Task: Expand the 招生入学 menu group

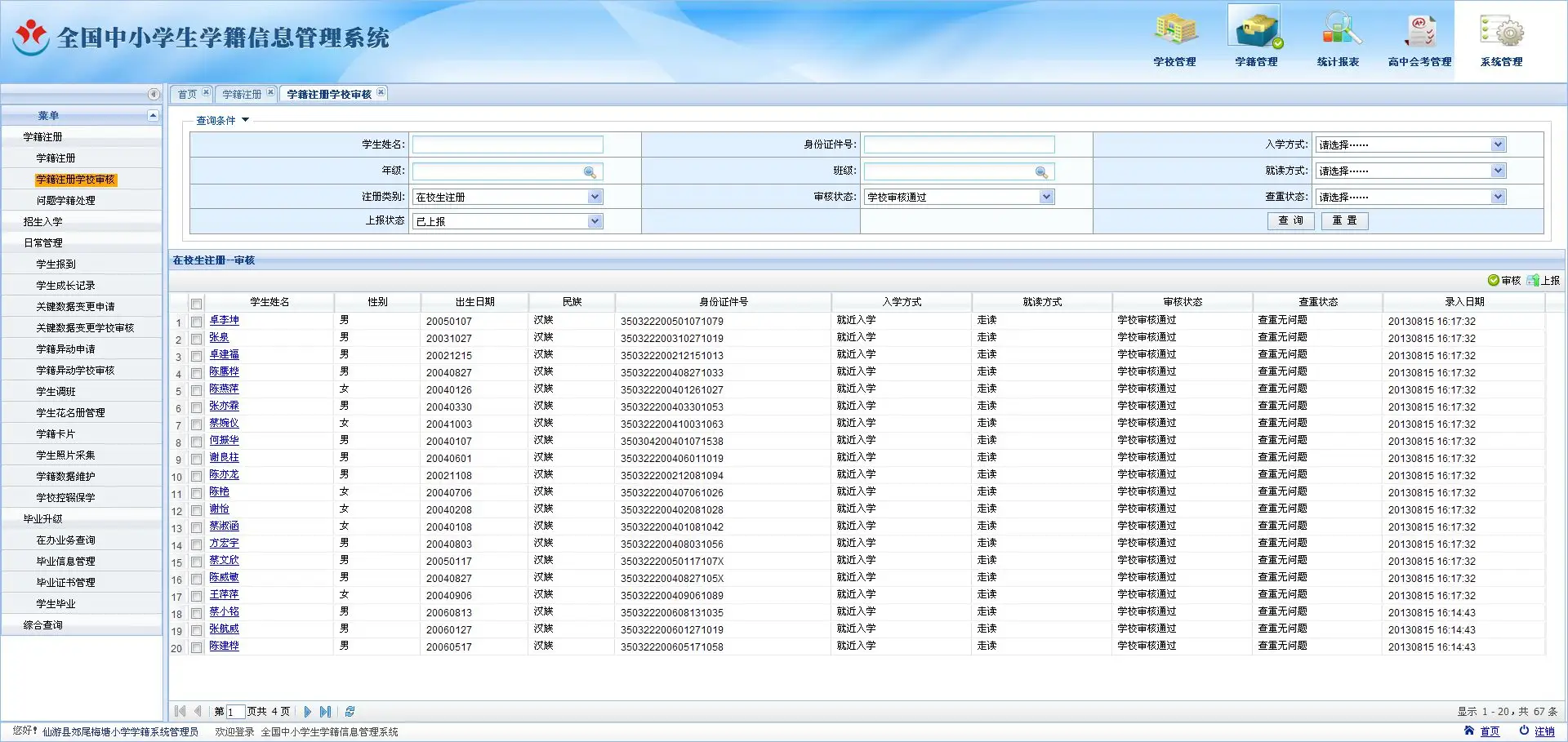Action: [42, 222]
